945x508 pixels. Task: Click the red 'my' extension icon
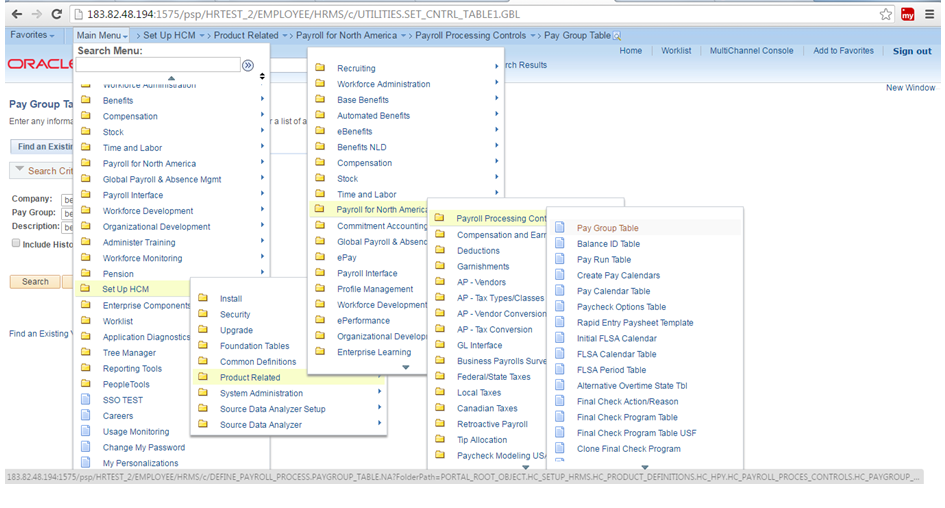(908, 14)
